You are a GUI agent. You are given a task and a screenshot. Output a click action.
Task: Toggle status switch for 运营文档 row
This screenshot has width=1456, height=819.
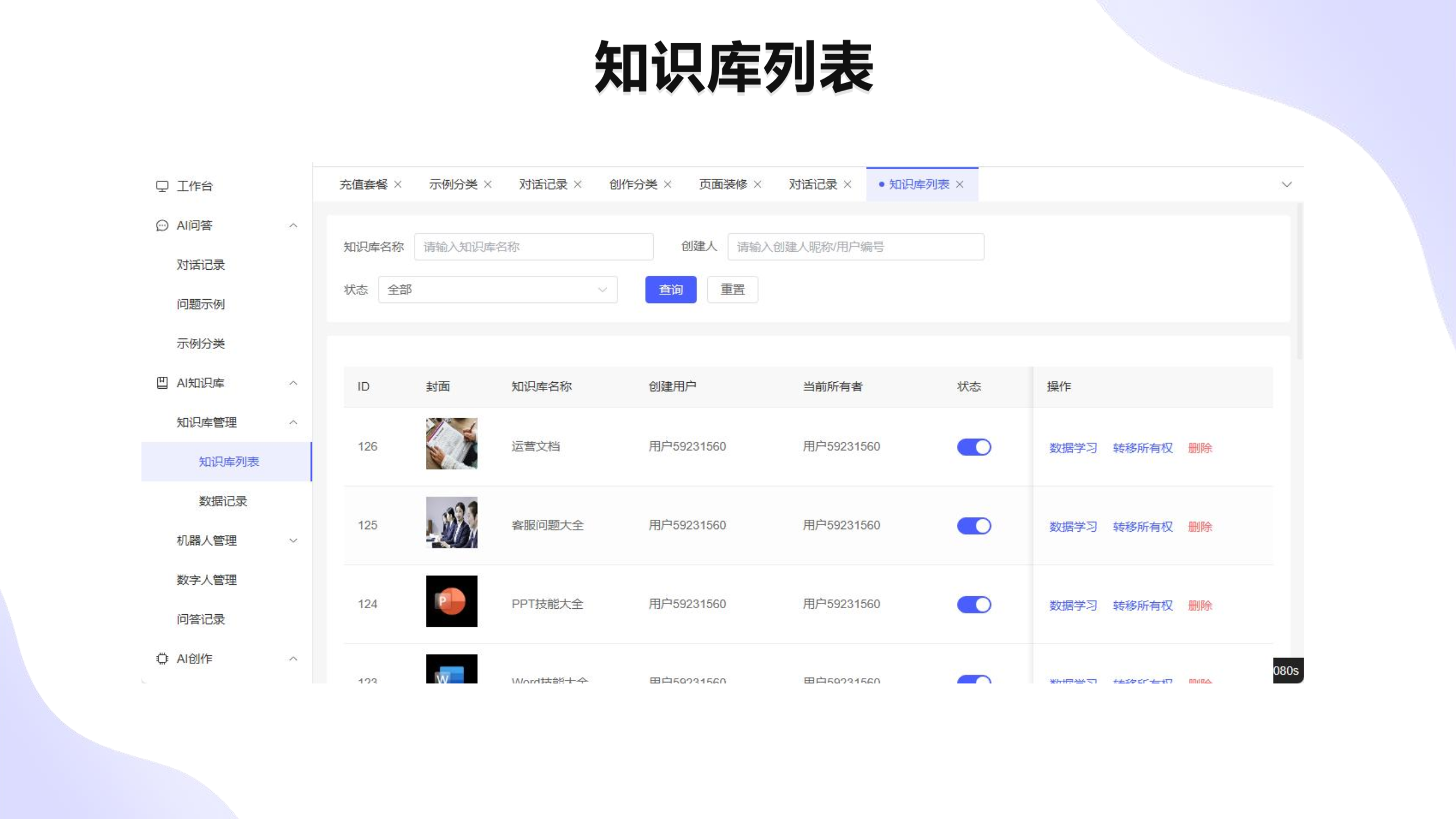974,447
